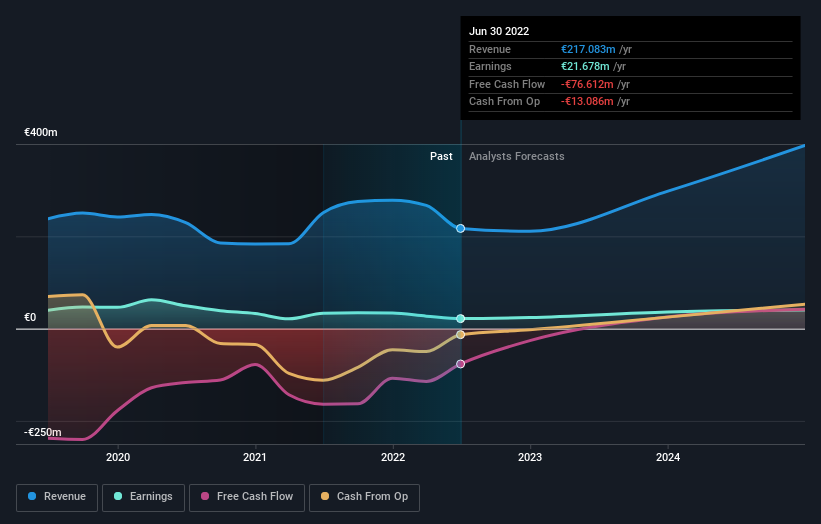821x524 pixels.
Task: Click the Past section label
Action: point(441,156)
